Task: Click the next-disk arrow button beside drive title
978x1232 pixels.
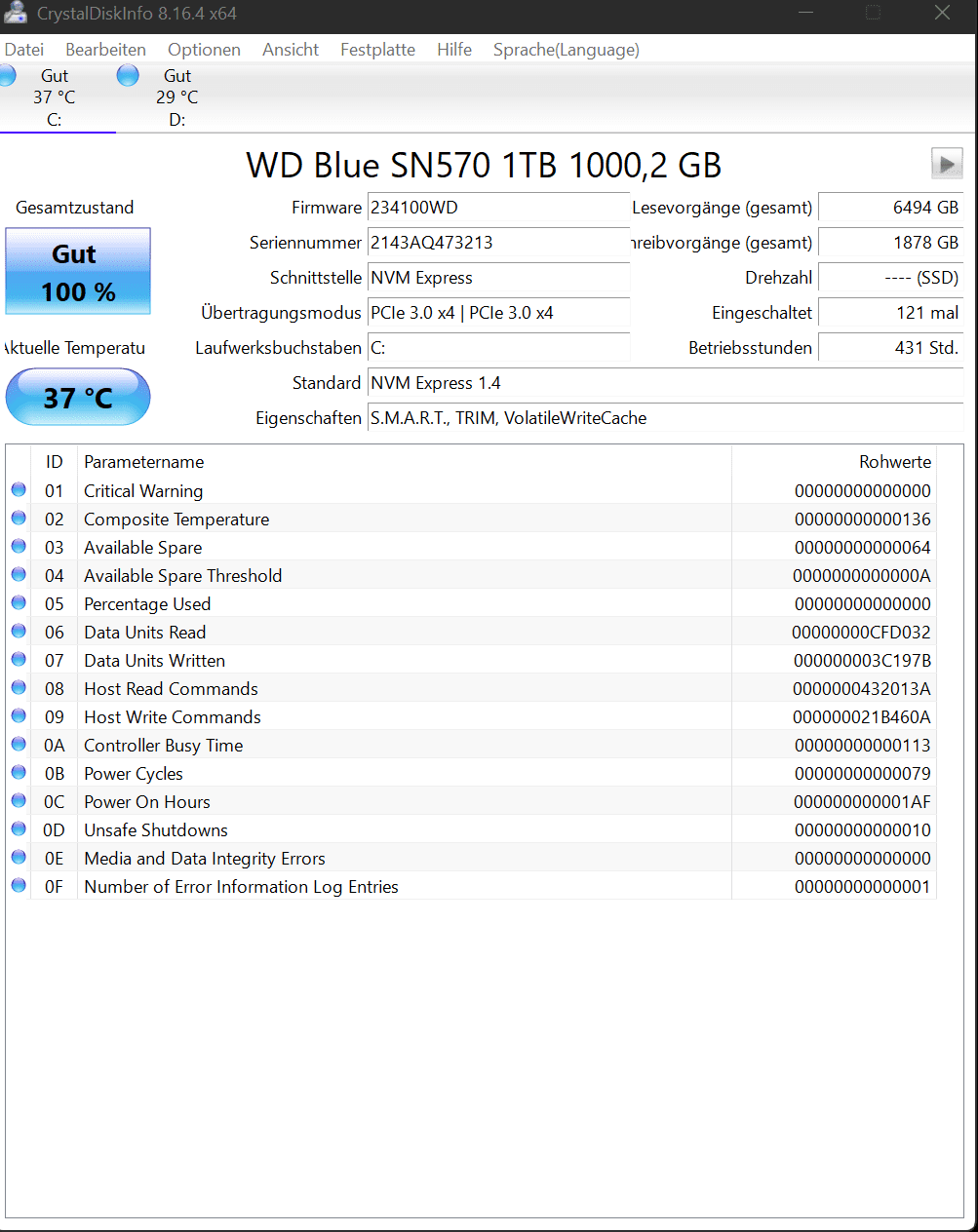Action: (947, 164)
